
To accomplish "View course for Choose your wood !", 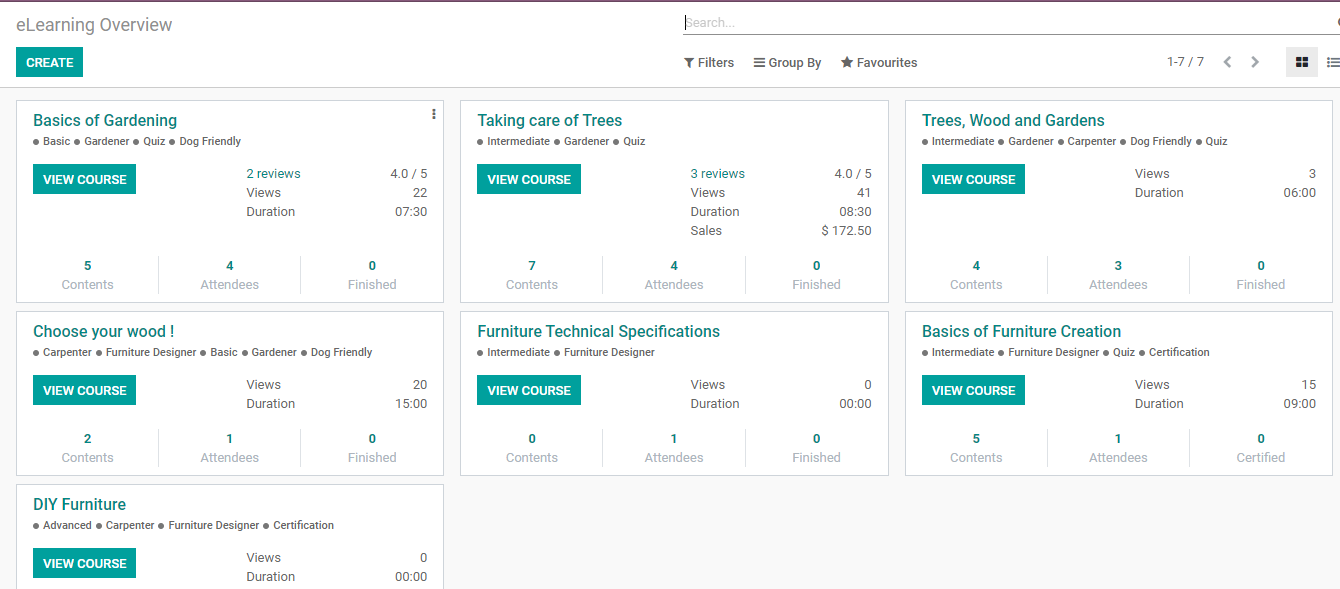I will [84, 390].
